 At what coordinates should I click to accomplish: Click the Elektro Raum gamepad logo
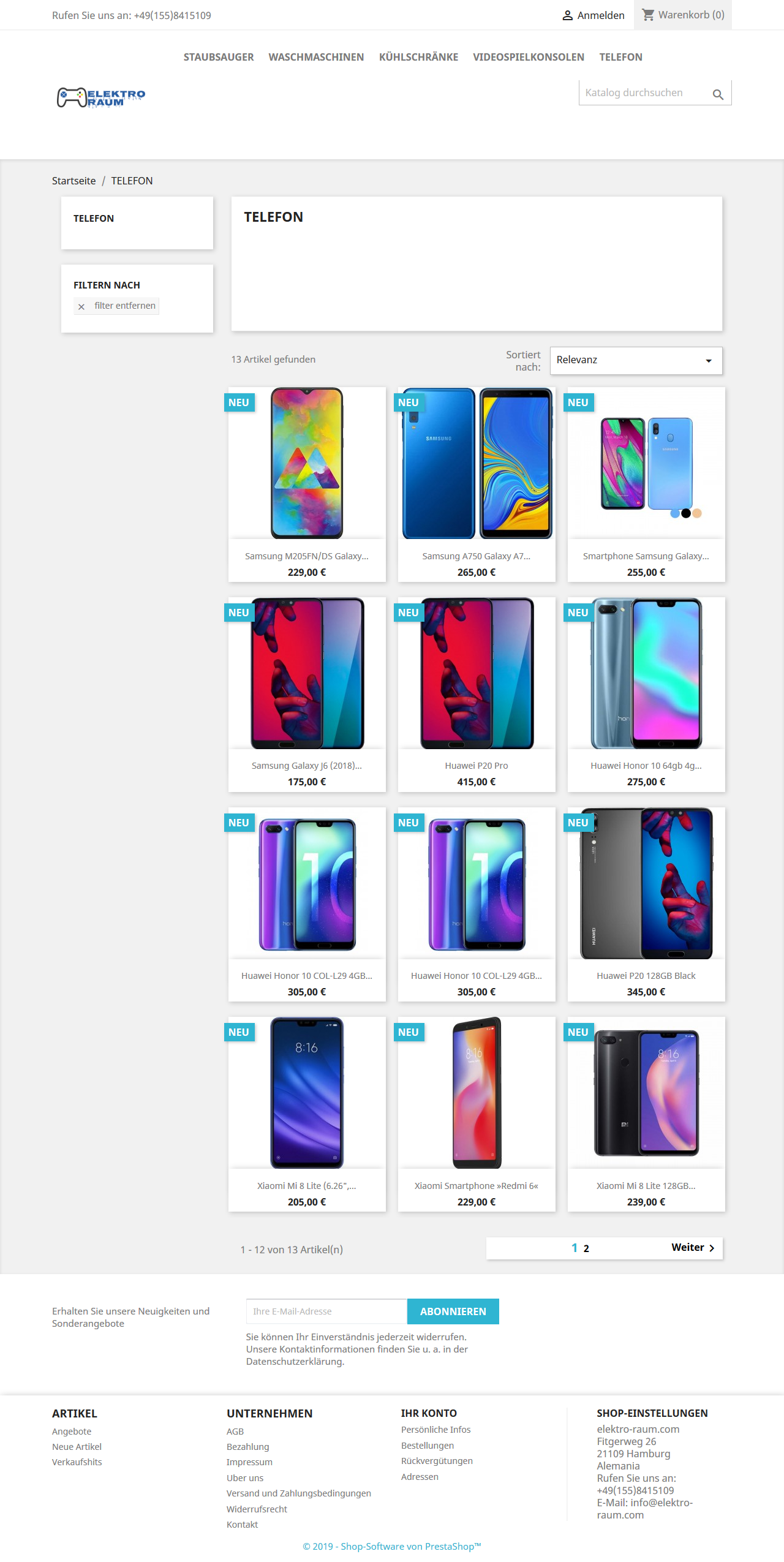[x=101, y=97]
